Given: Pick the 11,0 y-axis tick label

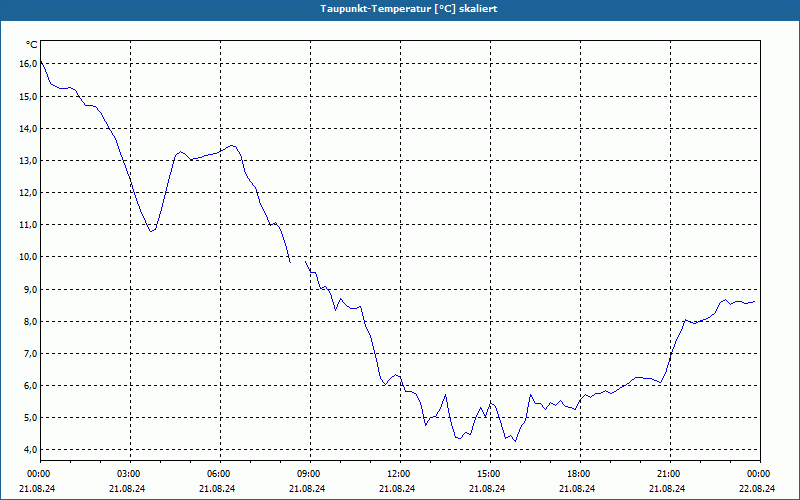Looking at the screenshot, I should [28, 225].
